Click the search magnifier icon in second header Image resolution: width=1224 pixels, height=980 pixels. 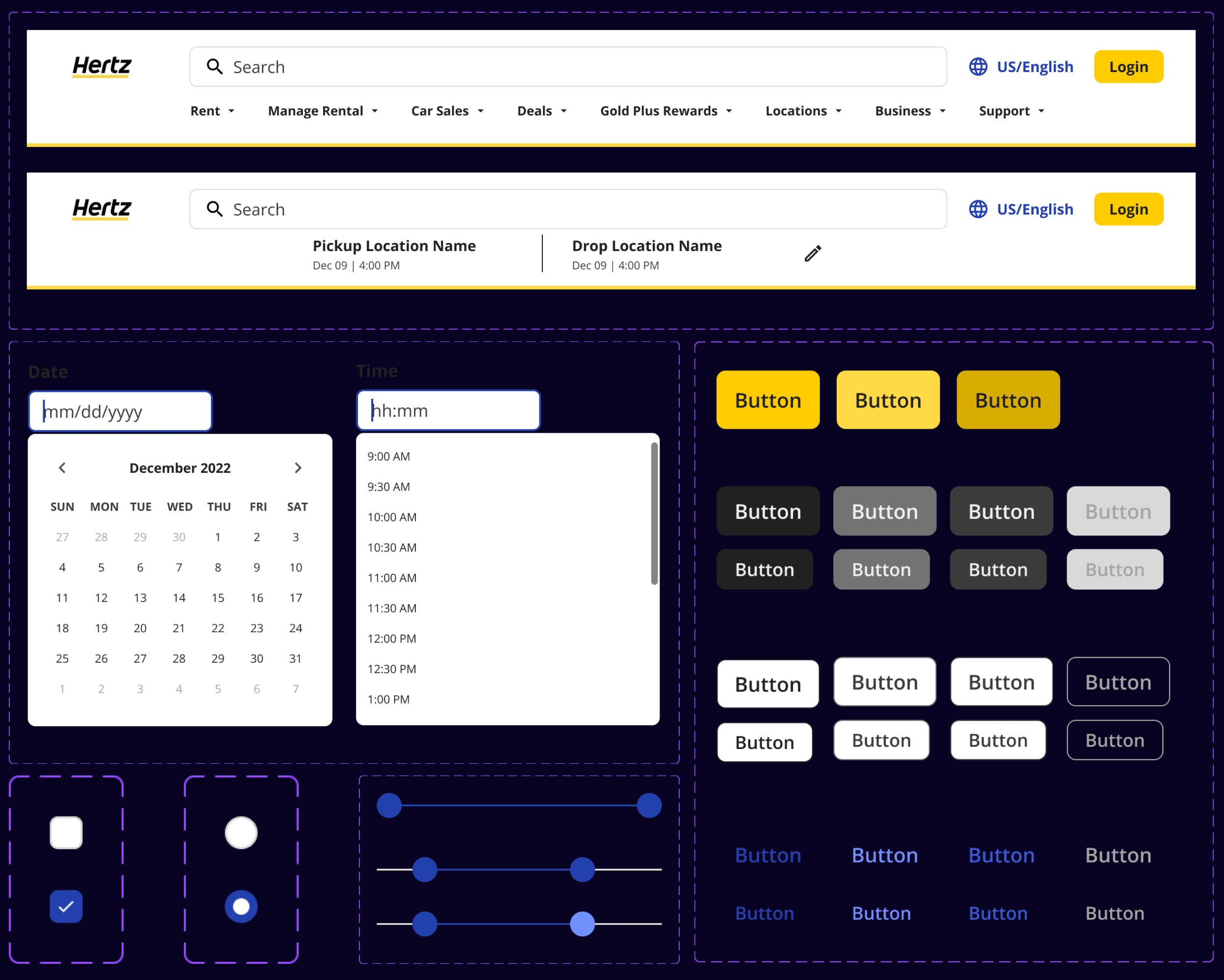[215, 209]
